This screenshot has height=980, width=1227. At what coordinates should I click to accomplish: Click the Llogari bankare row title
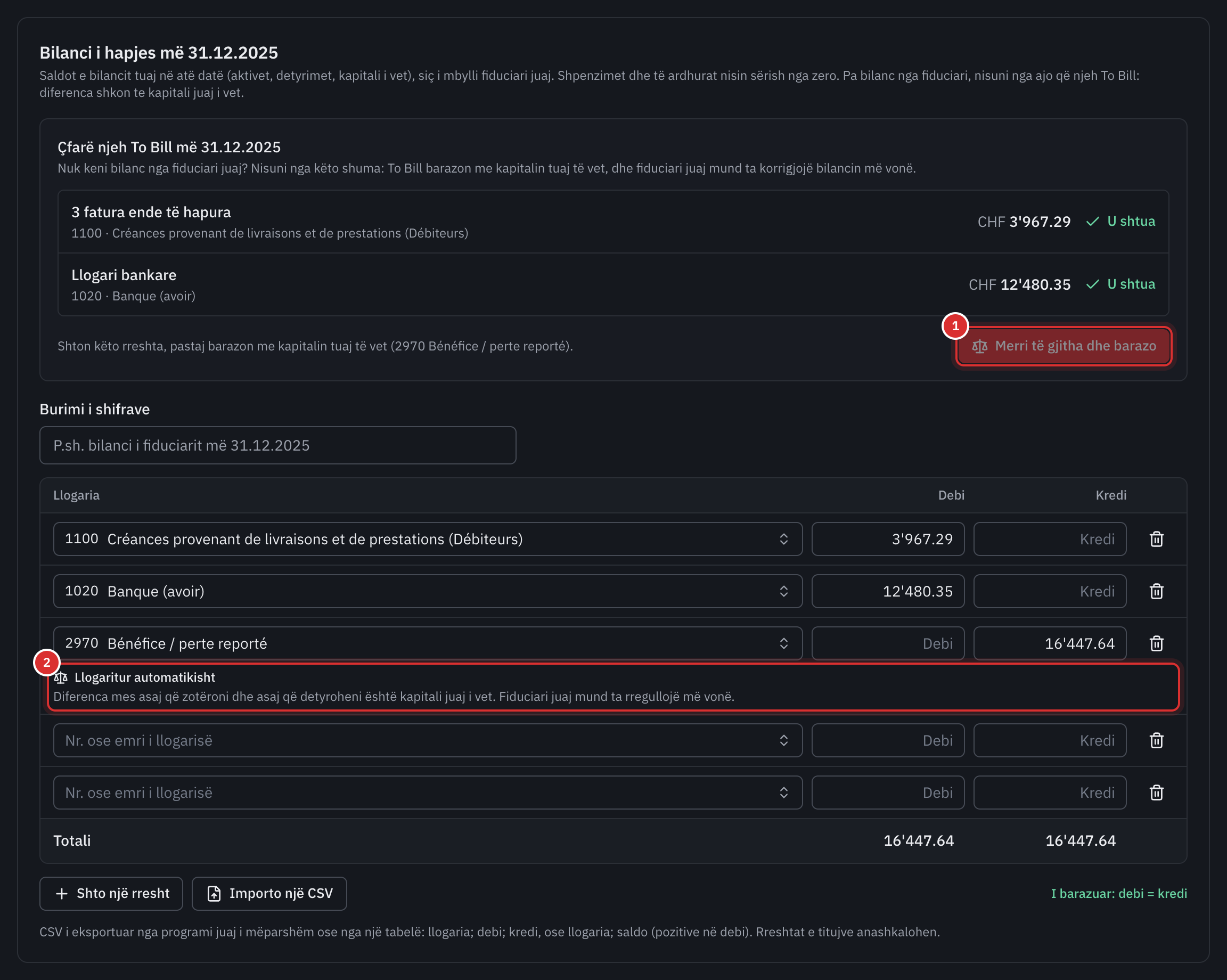pos(124,275)
